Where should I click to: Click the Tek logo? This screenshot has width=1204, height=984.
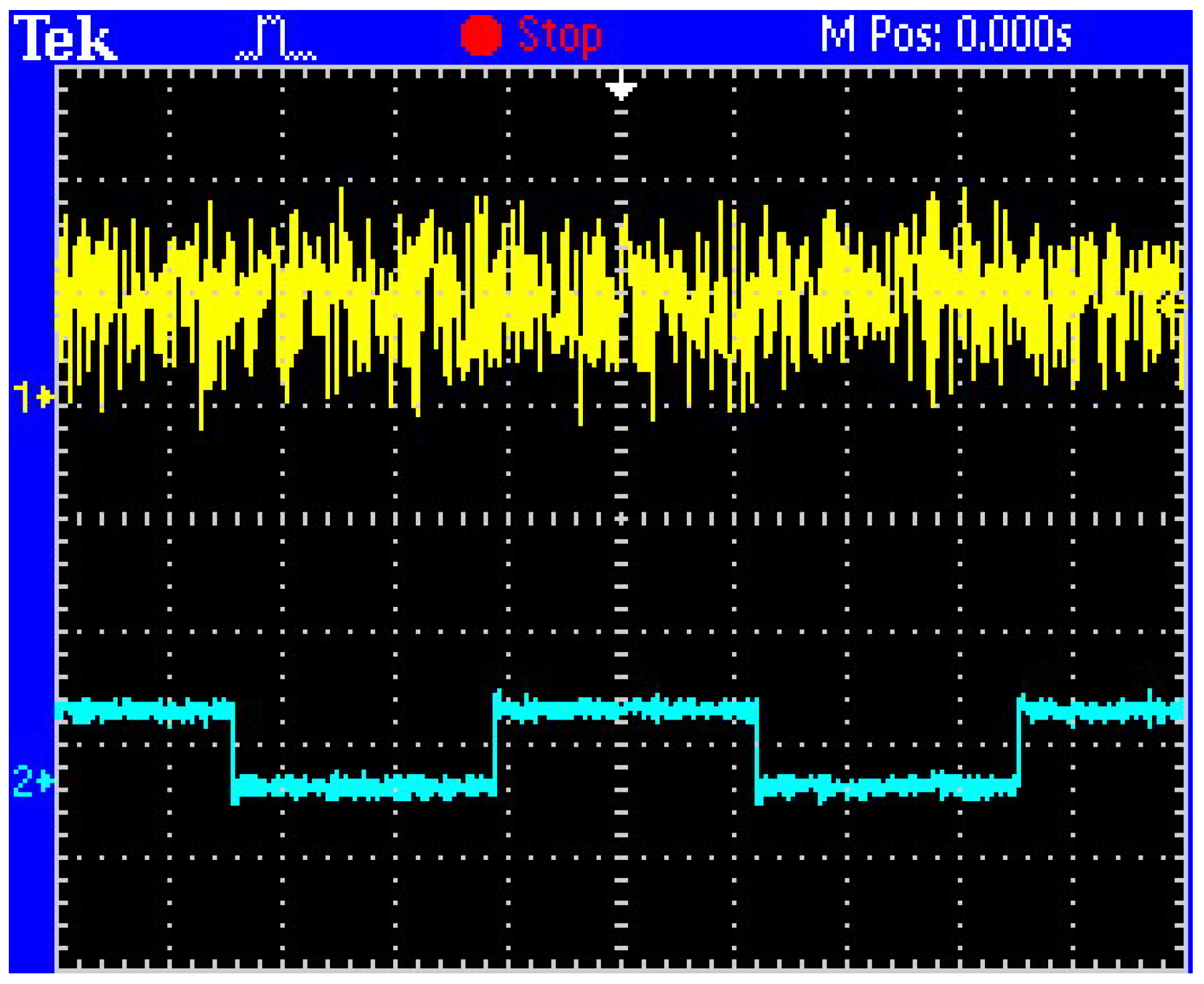(x=65, y=38)
